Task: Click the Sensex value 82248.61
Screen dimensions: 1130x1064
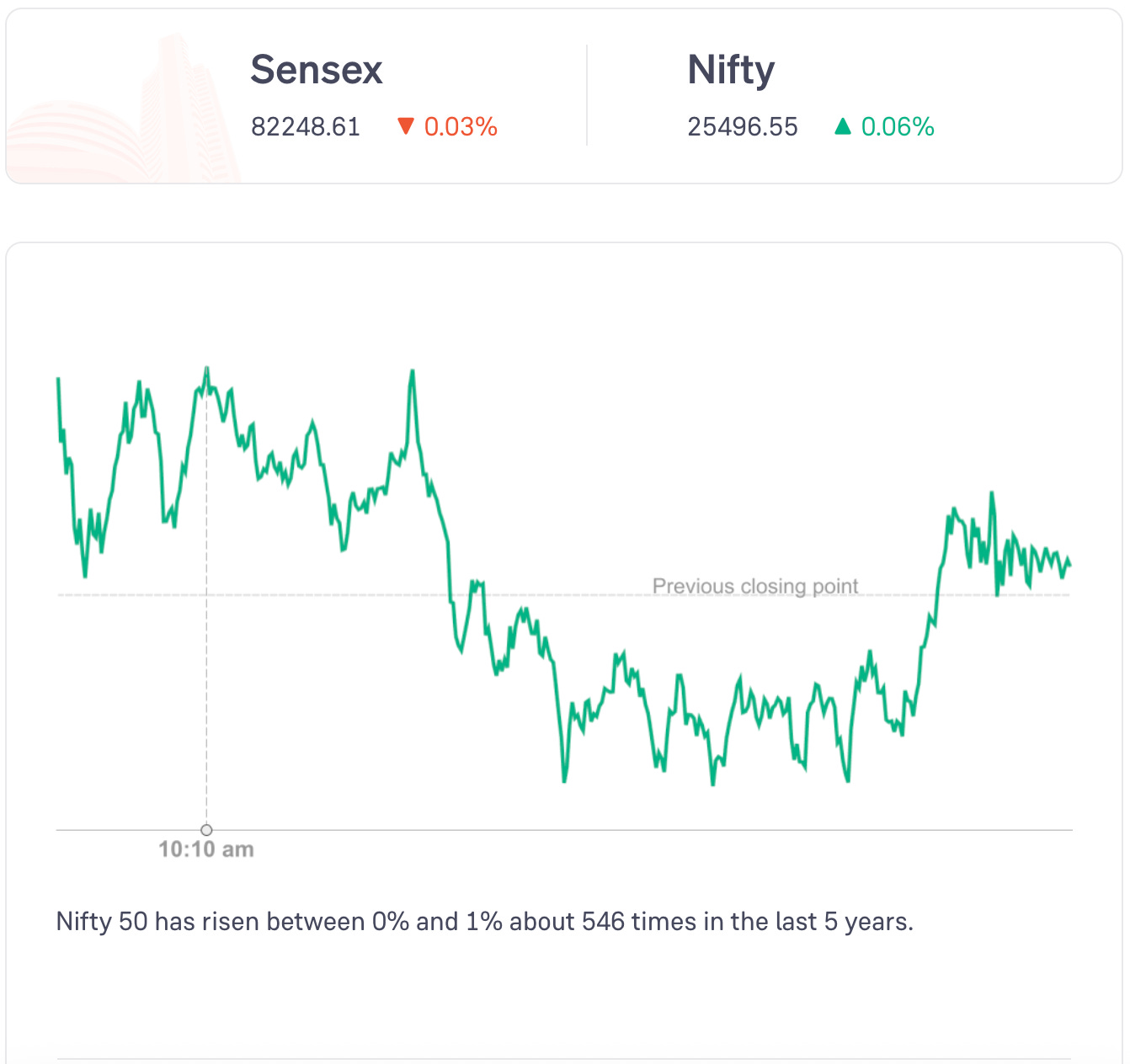Action: pyautogui.click(x=306, y=127)
